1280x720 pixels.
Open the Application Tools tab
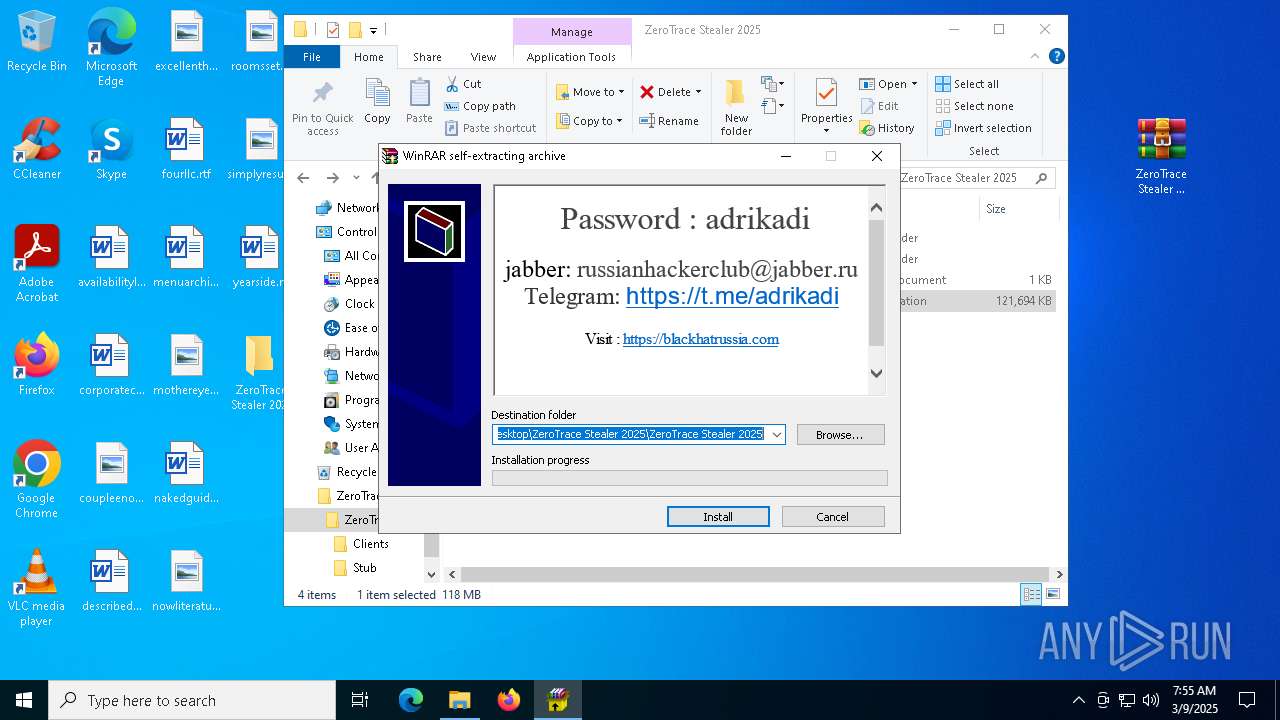click(x=571, y=57)
